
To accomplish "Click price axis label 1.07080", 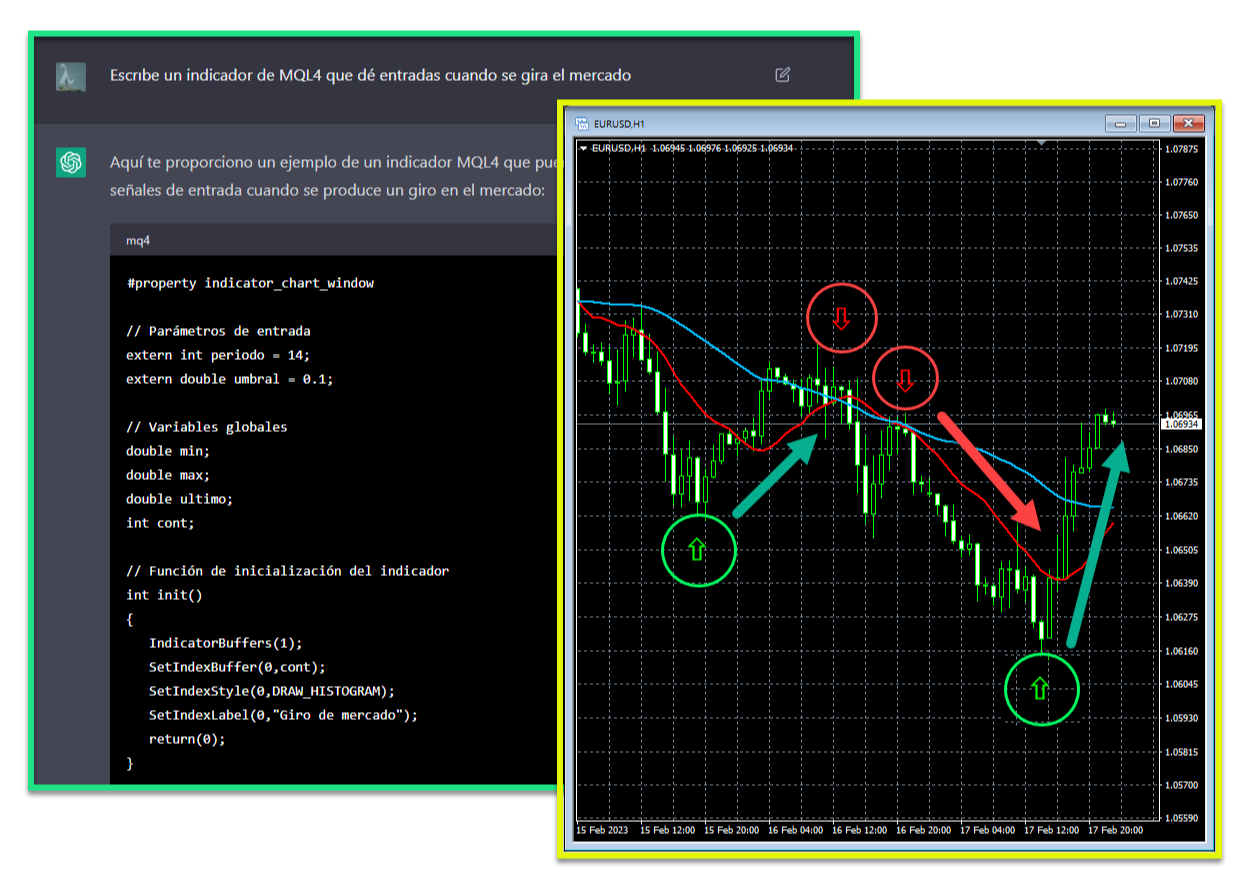I will pos(1182,381).
